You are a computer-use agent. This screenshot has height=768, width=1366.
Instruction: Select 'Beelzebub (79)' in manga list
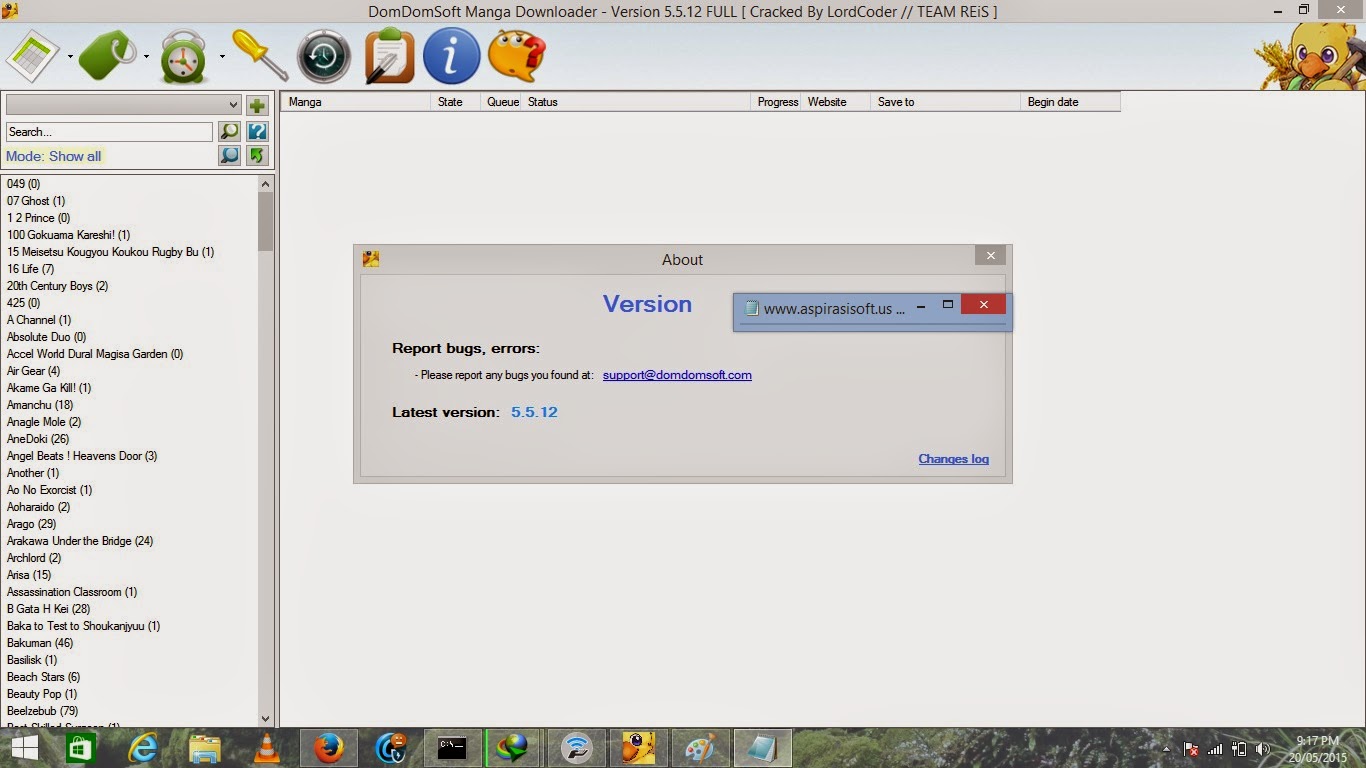click(42, 711)
